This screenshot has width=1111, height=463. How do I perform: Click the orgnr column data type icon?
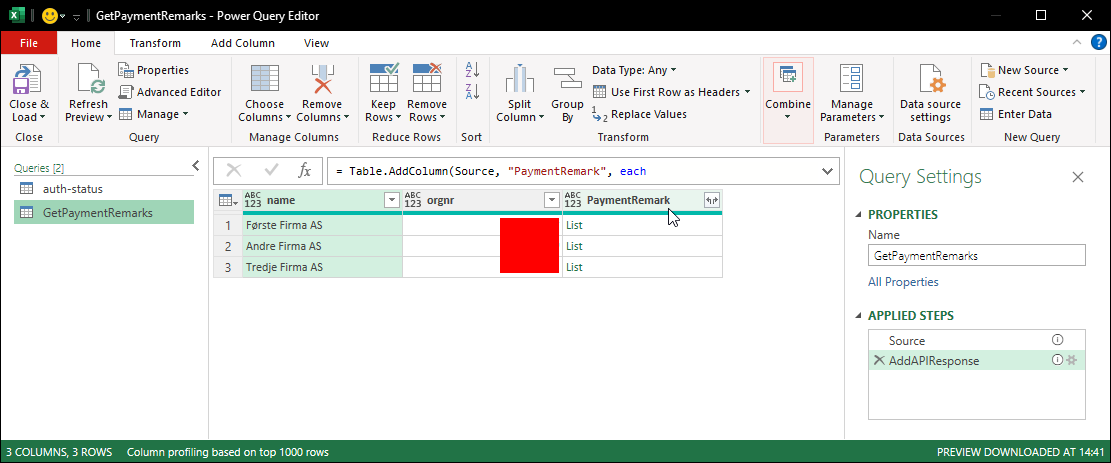pos(413,201)
